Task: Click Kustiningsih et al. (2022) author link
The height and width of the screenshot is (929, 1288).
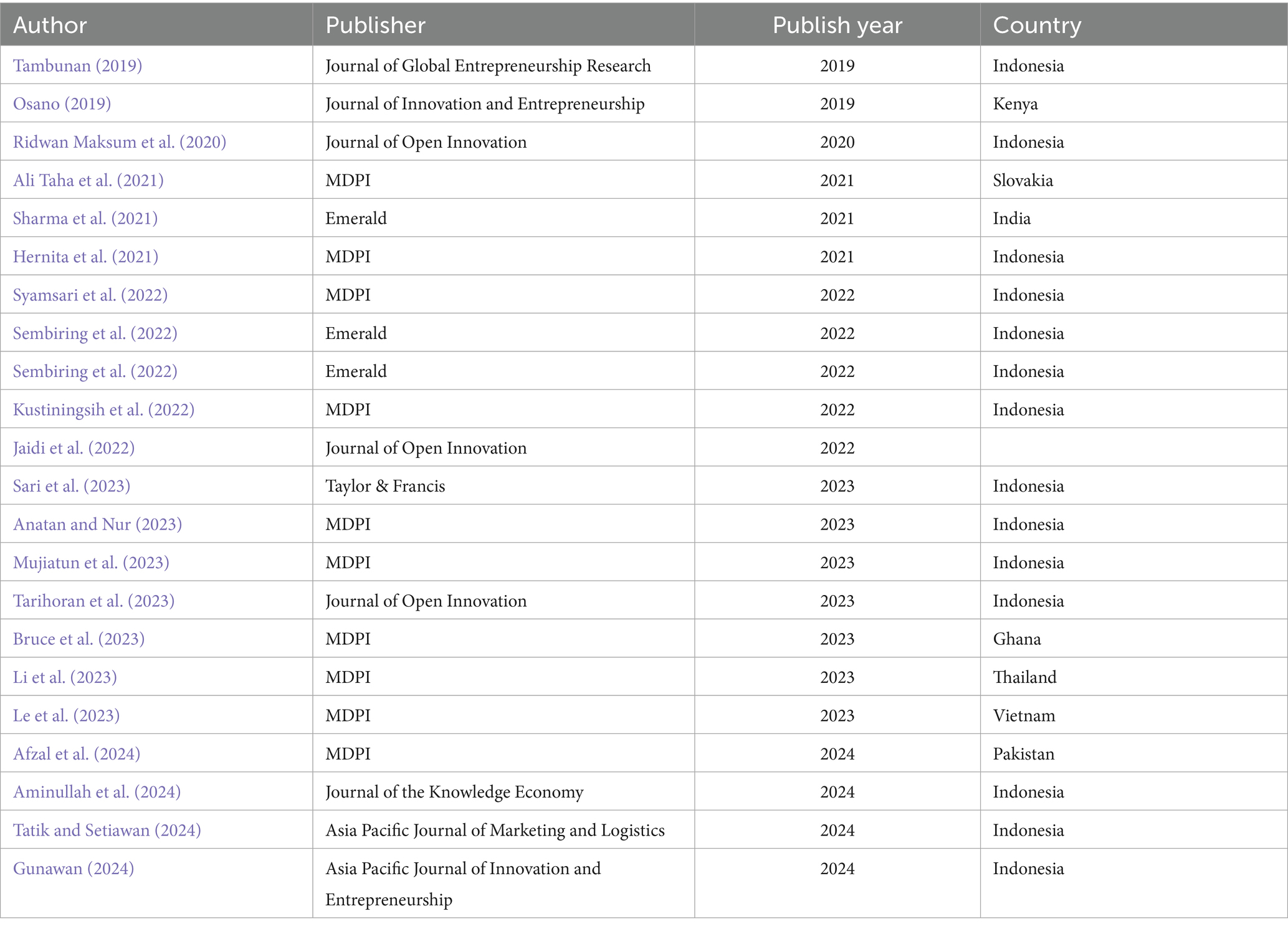Action: (103, 409)
